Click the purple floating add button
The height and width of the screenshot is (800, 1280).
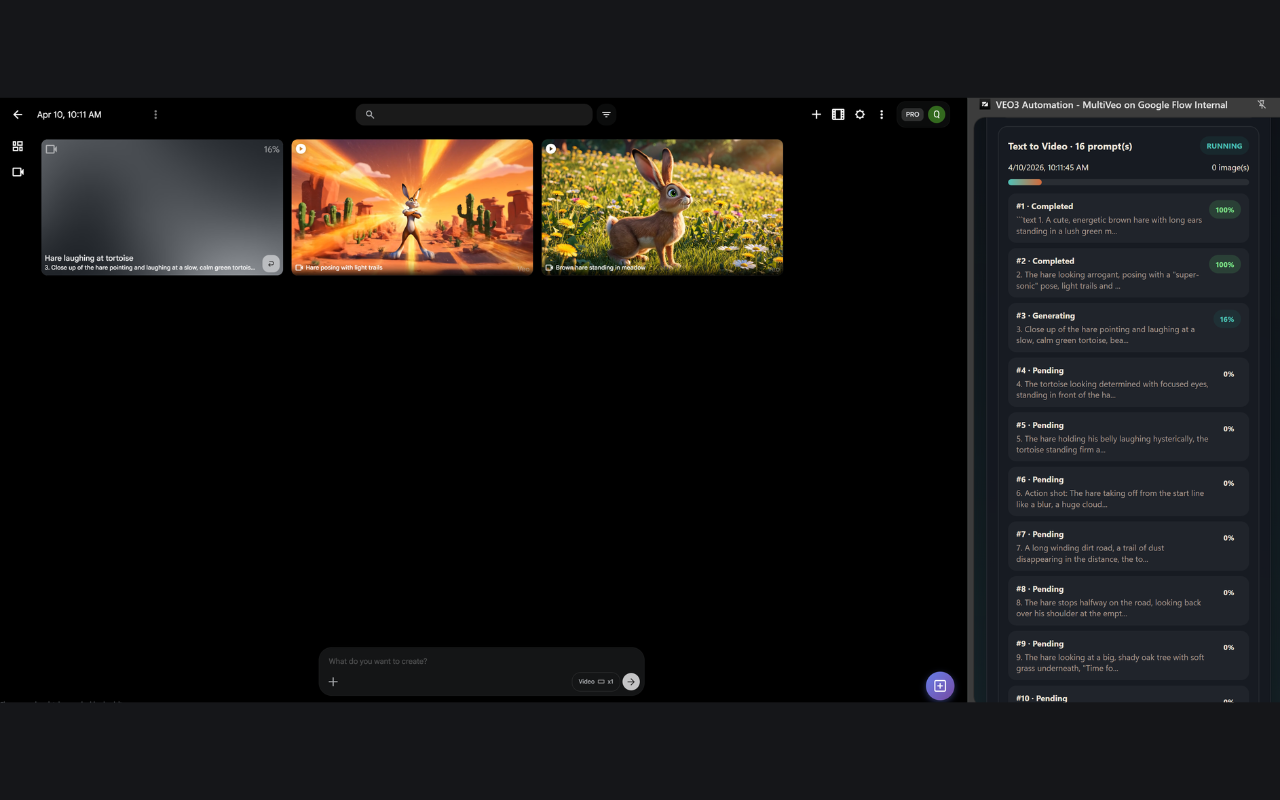[x=940, y=686]
